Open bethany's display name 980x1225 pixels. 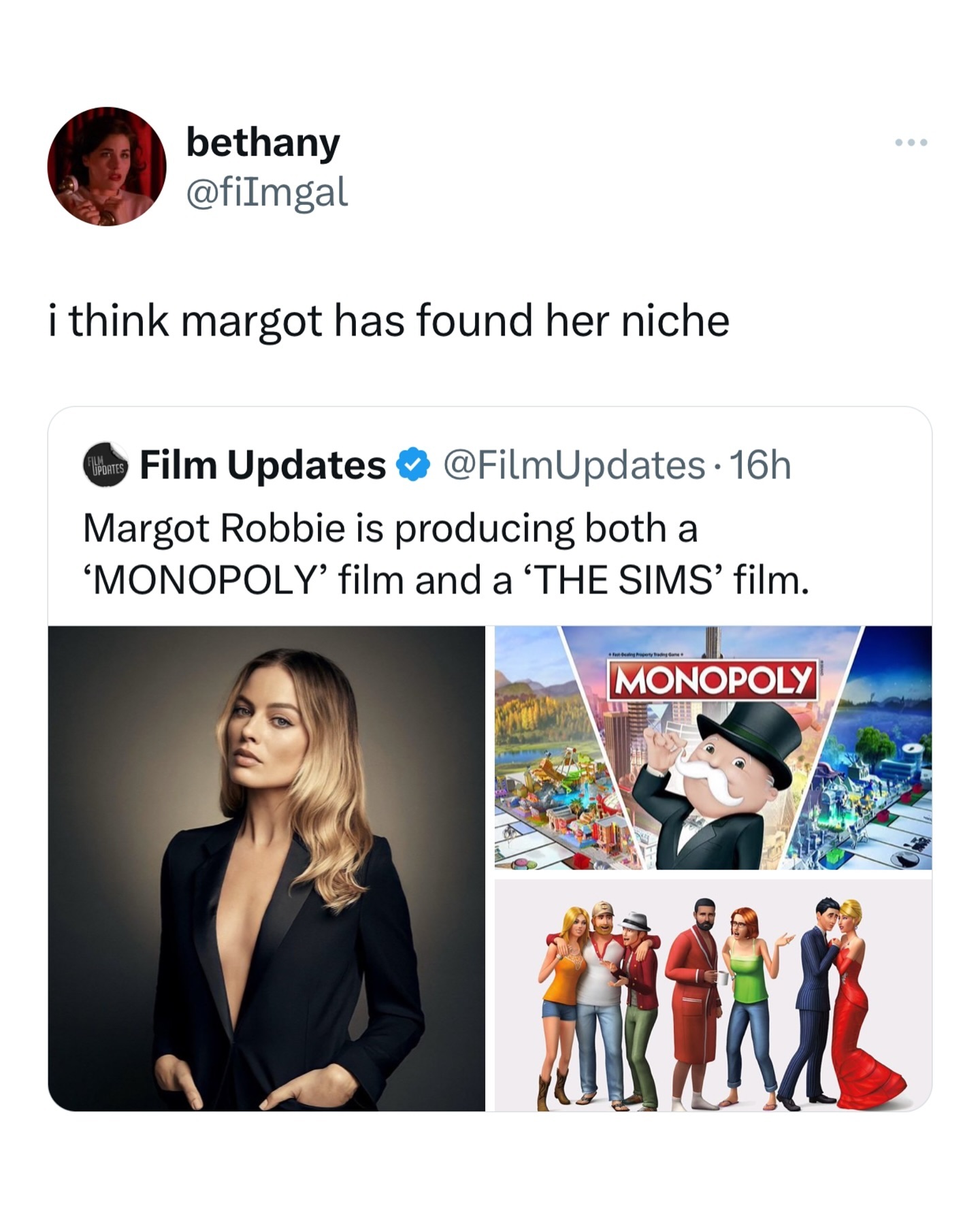(x=264, y=143)
